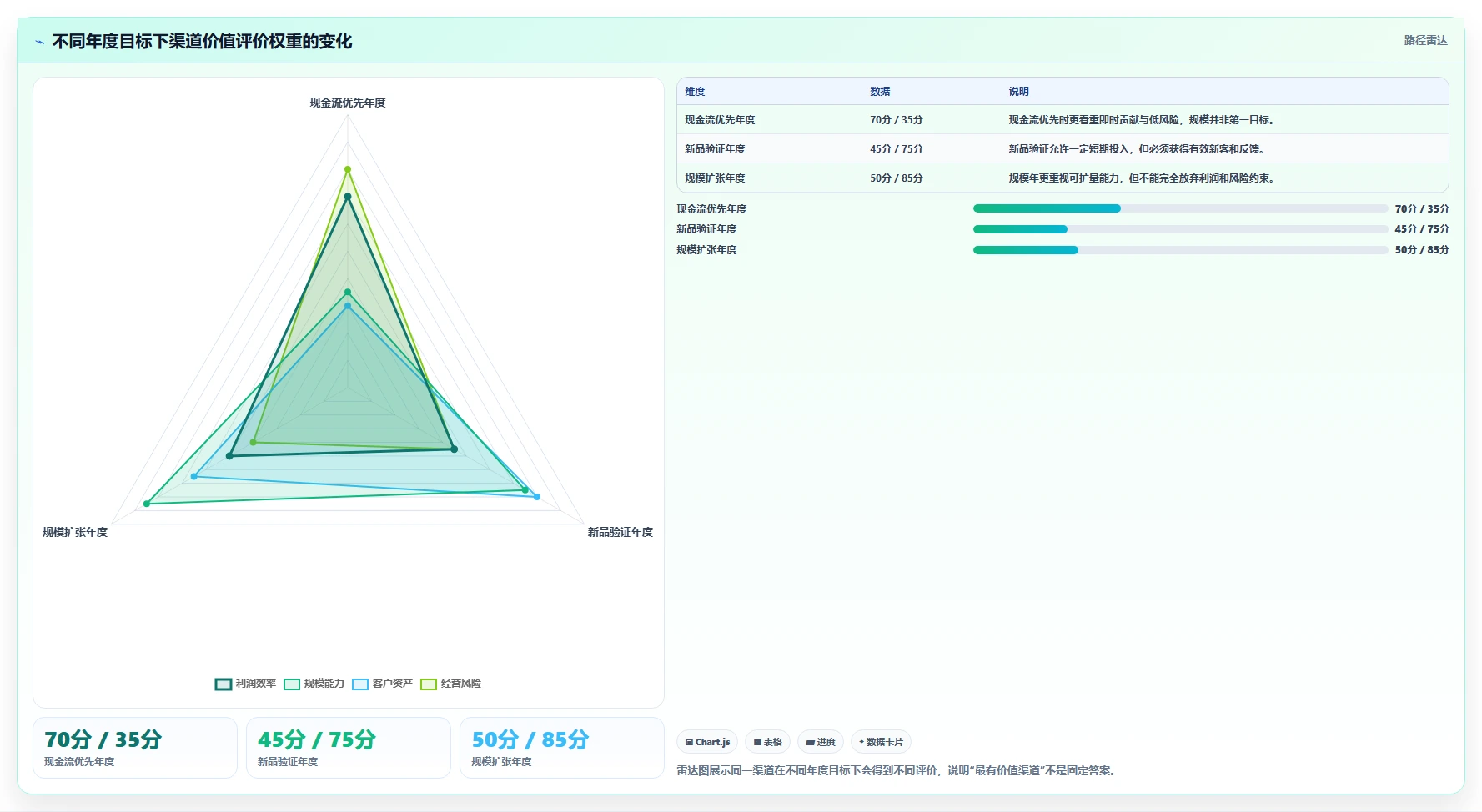Viewport: 1482px width, 812px height.
Task: Click the 现金流优先年度 progress bar
Action: pos(1180,208)
